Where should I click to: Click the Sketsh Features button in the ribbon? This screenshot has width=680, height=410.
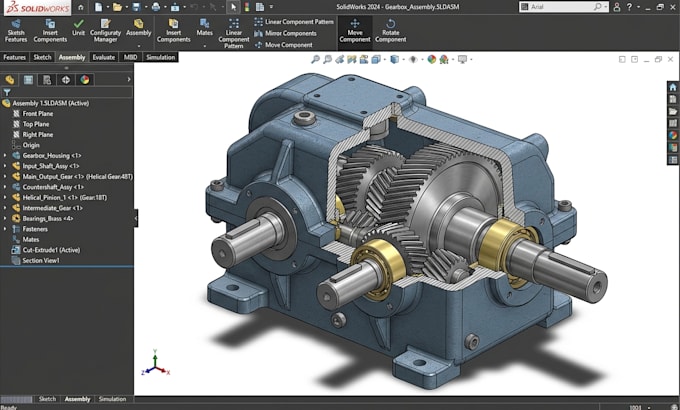[x=16, y=30]
